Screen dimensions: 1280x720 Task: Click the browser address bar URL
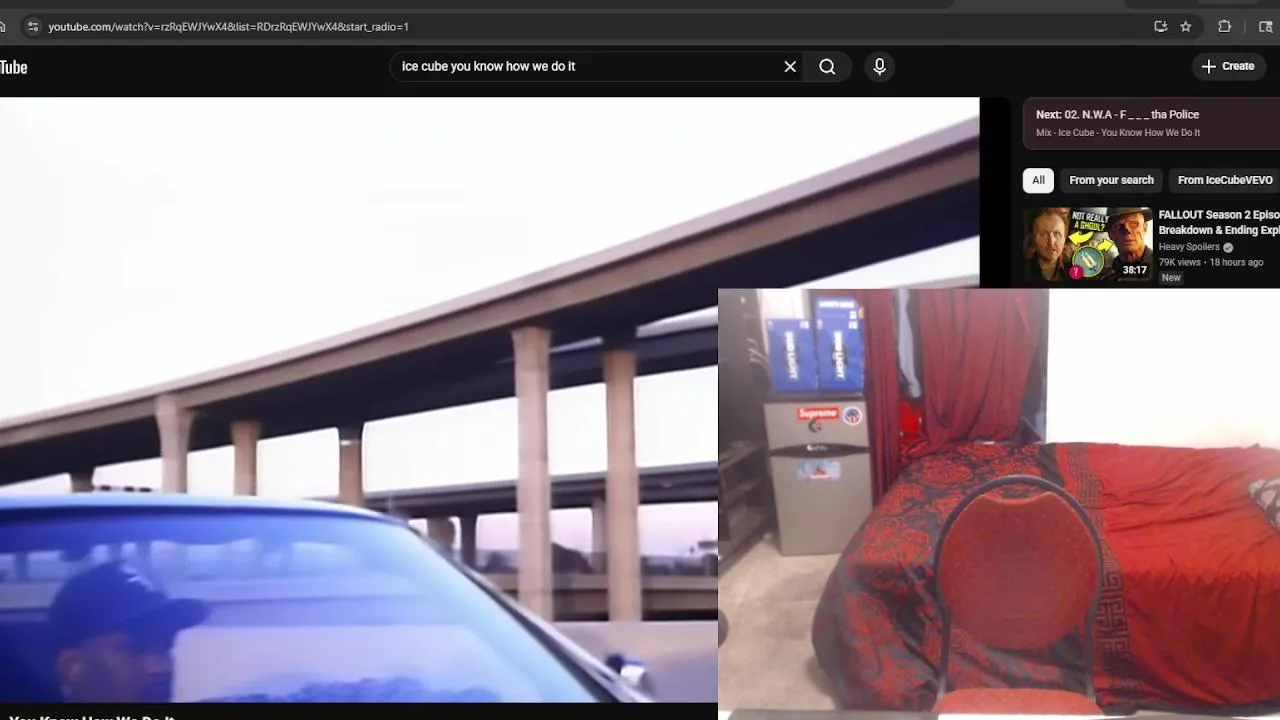[x=229, y=27]
